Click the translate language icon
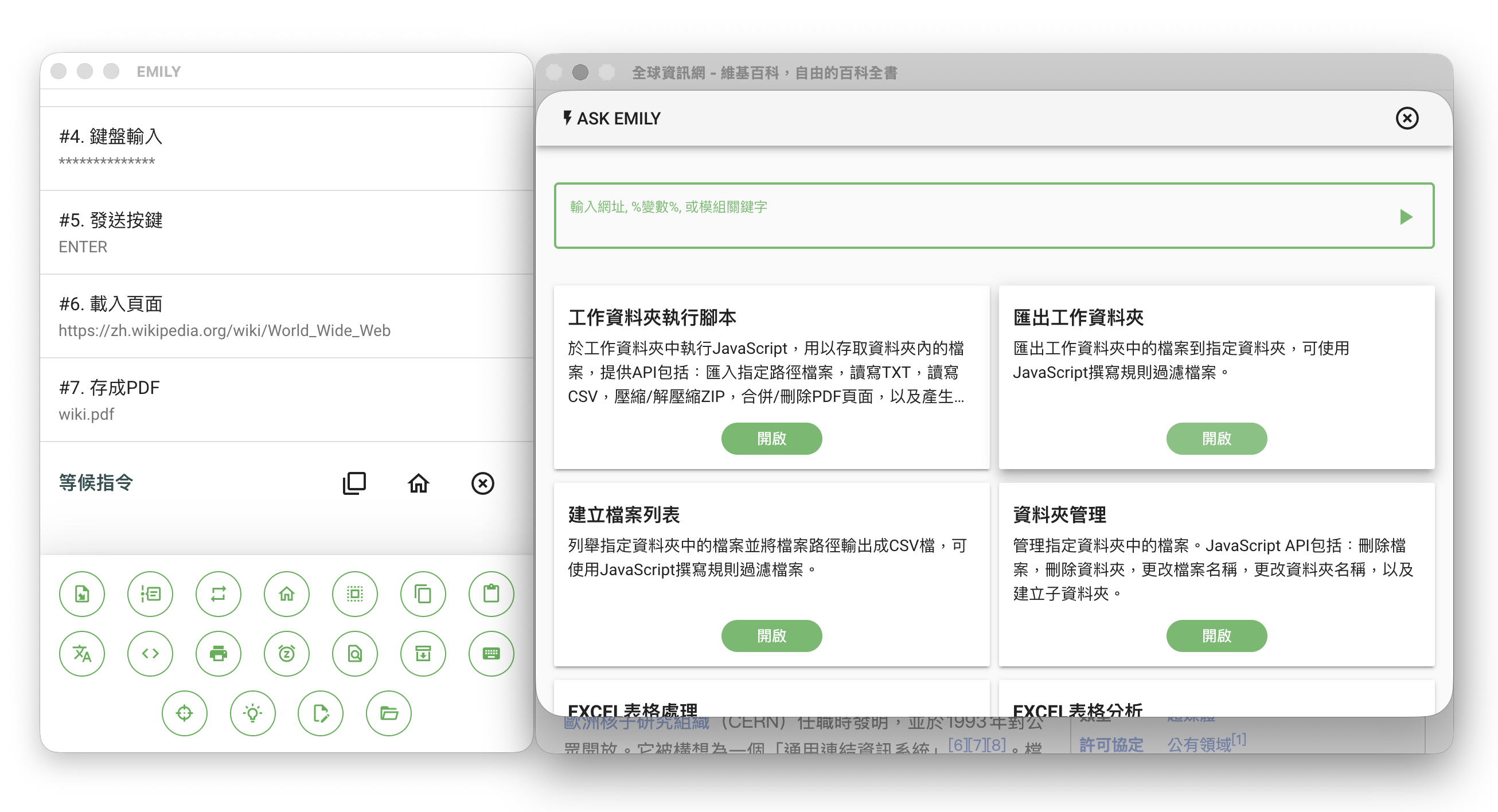 [82, 653]
